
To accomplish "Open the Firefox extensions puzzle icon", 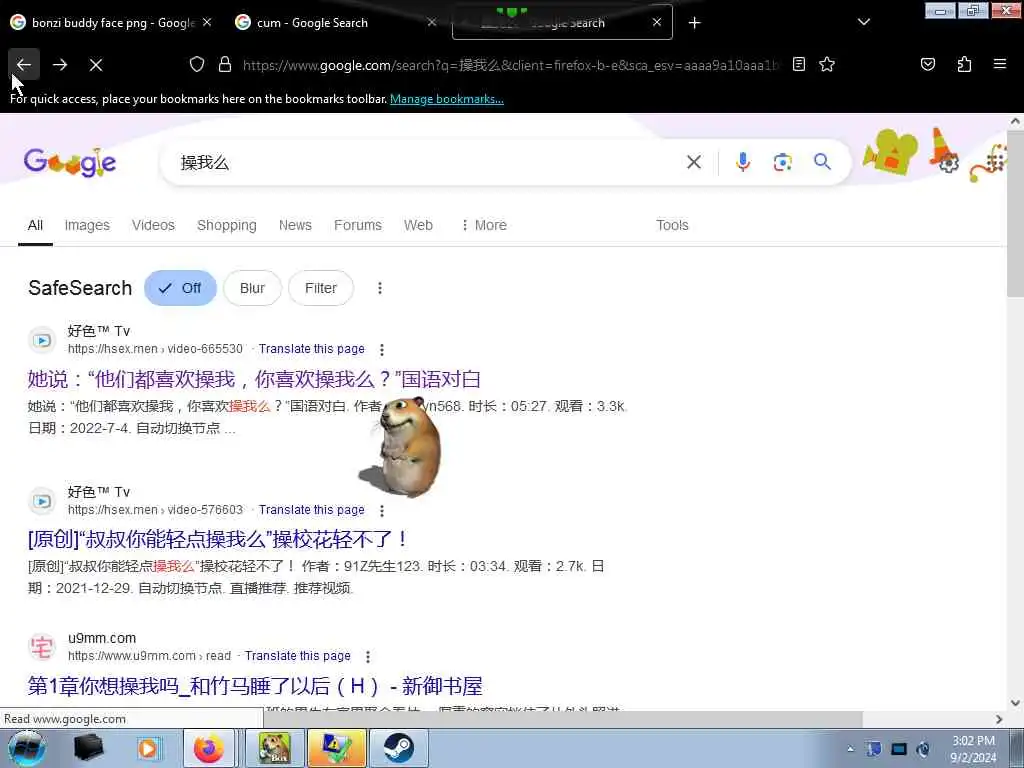I will tap(964, 64).
